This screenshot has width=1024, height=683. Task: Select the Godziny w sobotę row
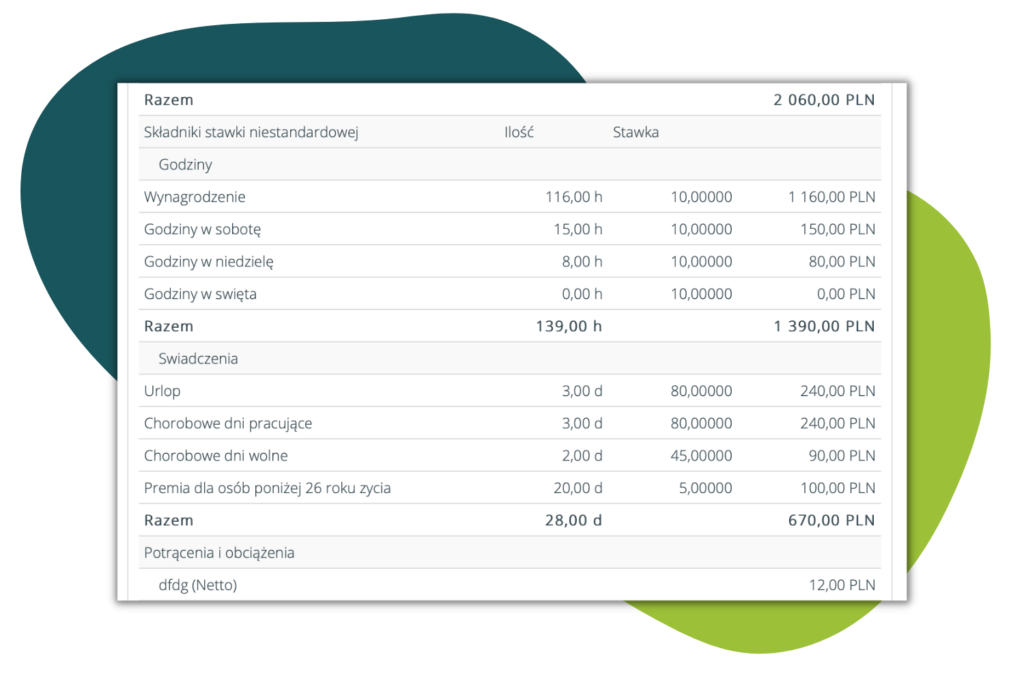point(203,229)
